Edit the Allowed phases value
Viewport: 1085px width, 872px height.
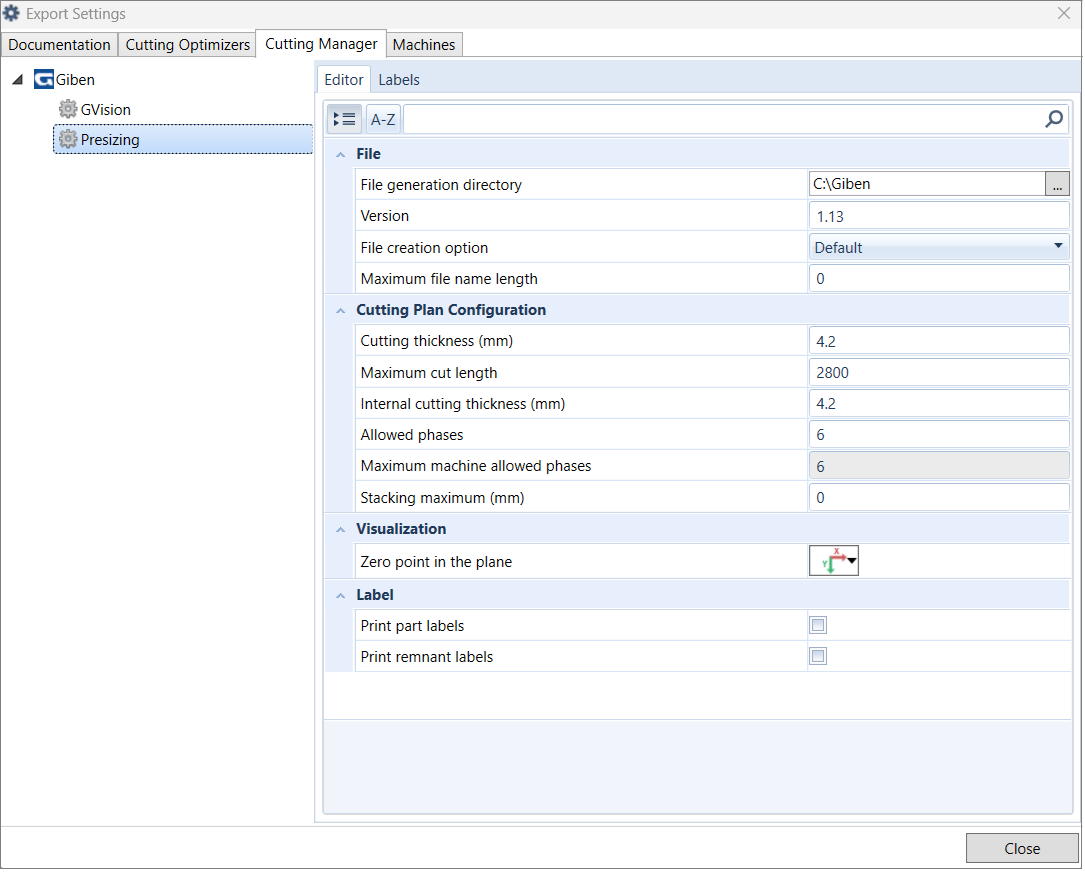(939, 435)
